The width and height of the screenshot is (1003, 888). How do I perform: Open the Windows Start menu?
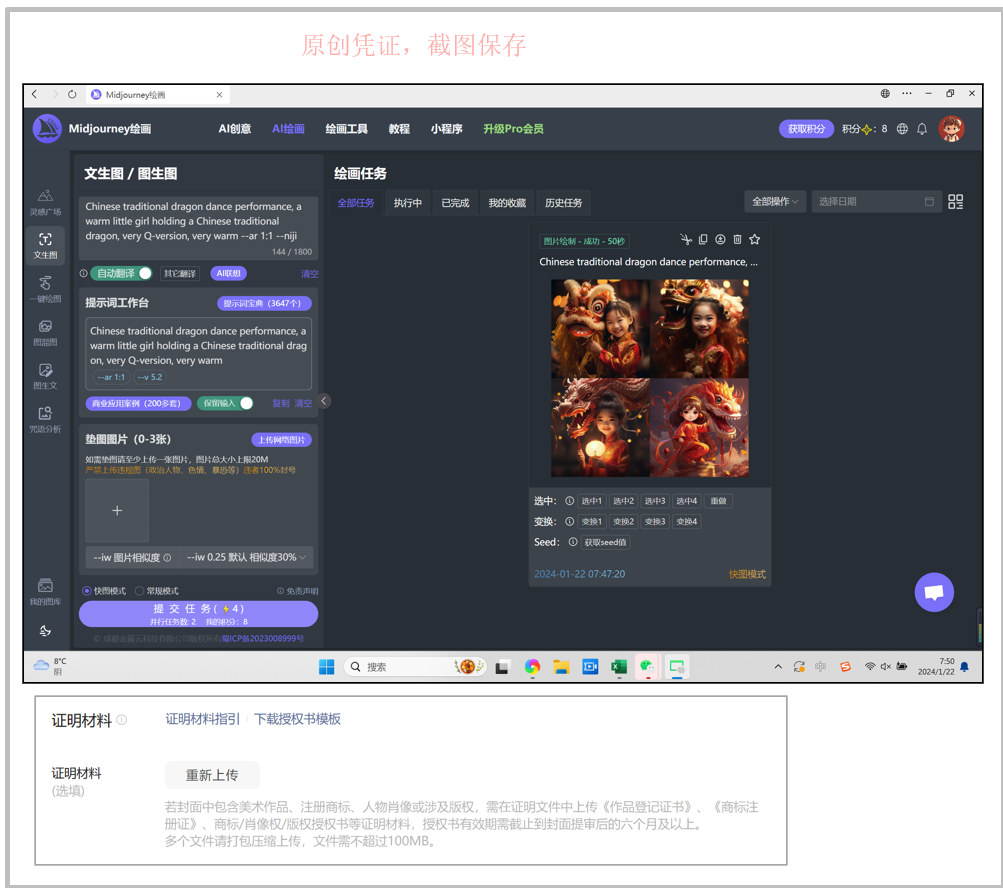point(326,667)
